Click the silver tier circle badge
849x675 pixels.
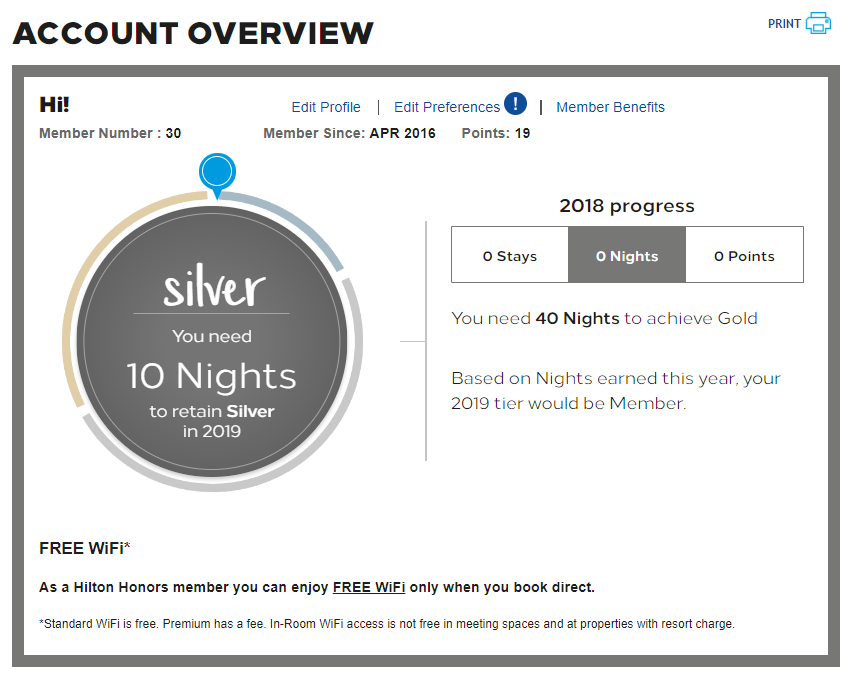click(212, 342)
